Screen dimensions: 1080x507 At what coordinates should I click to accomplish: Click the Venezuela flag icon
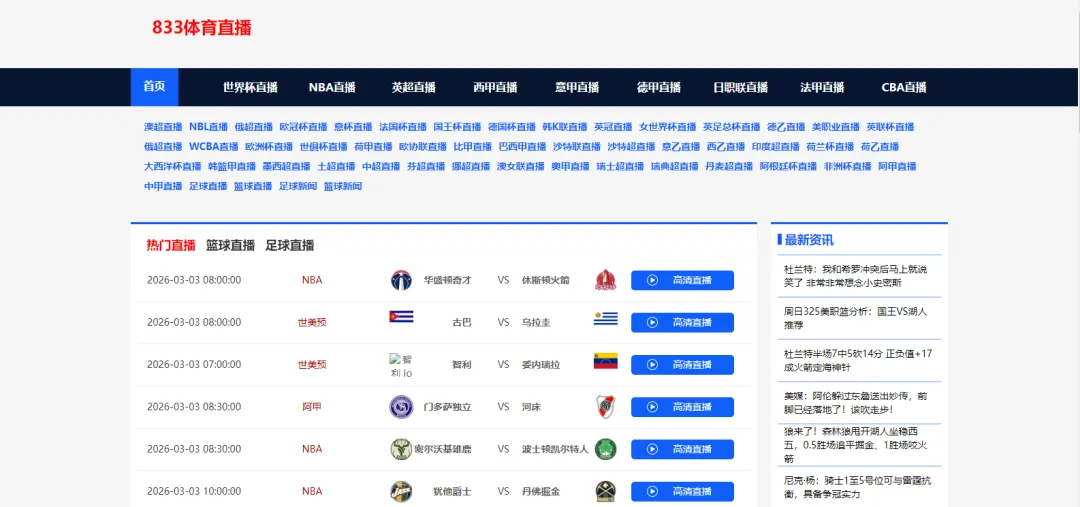coord(605,361)
